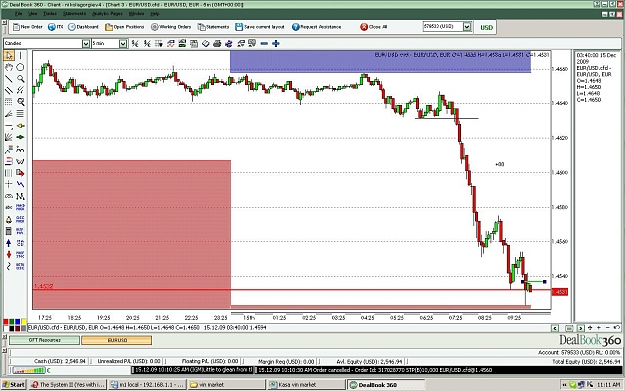The width and height of the screenshot is (625, 391).
Task: Click the red current price label on axis
Action: tap(560, 292)
